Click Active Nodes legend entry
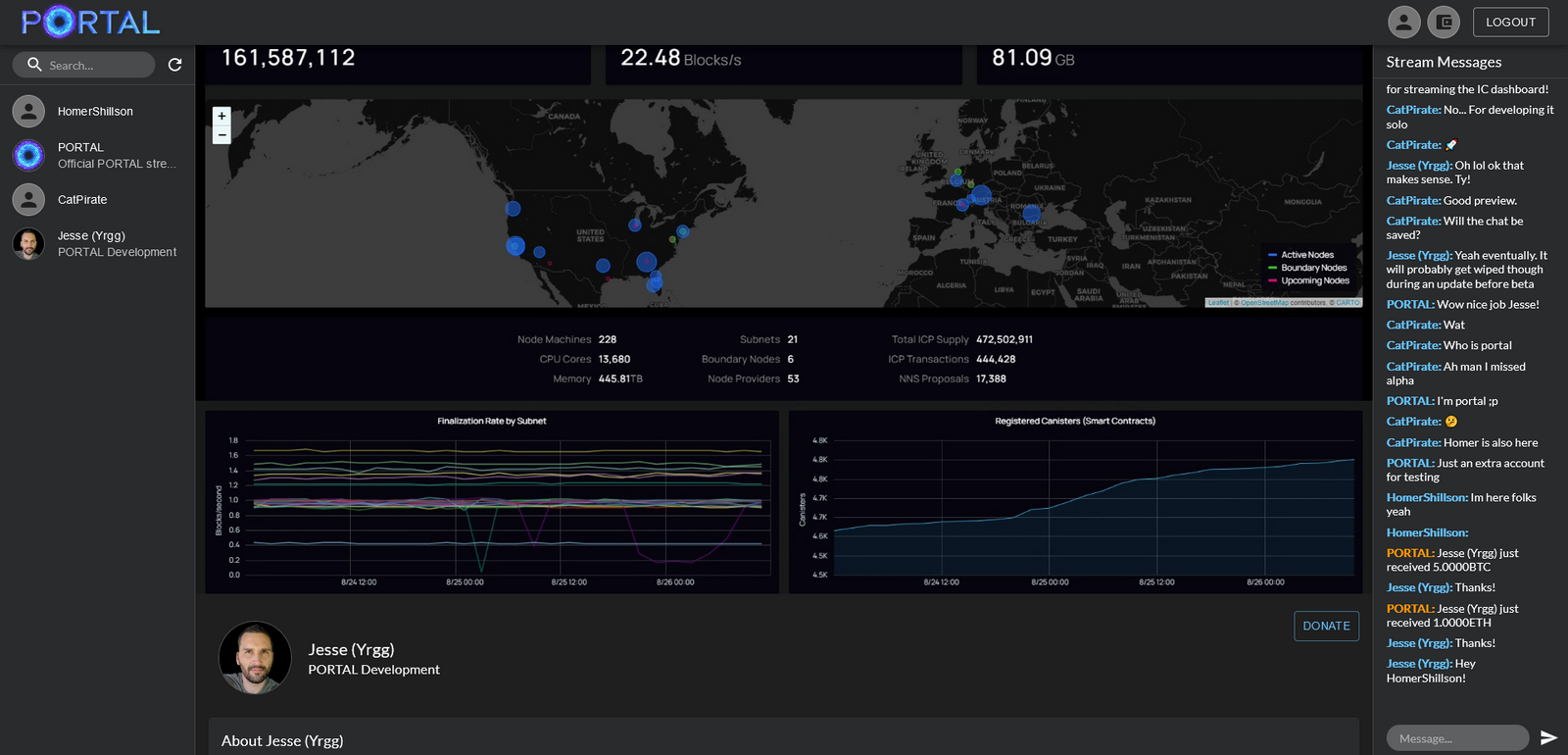This screenshot has height=755, width=1568. 1300,255
